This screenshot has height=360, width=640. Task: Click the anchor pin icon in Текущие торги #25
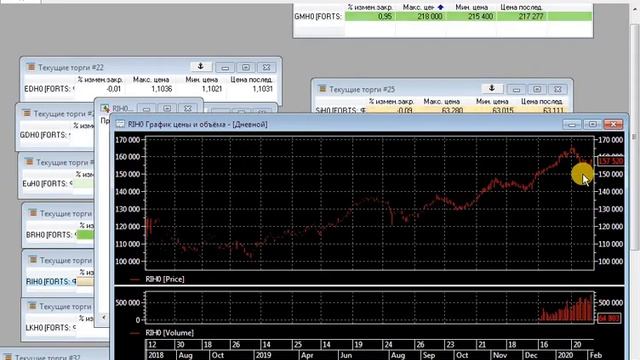491,88
